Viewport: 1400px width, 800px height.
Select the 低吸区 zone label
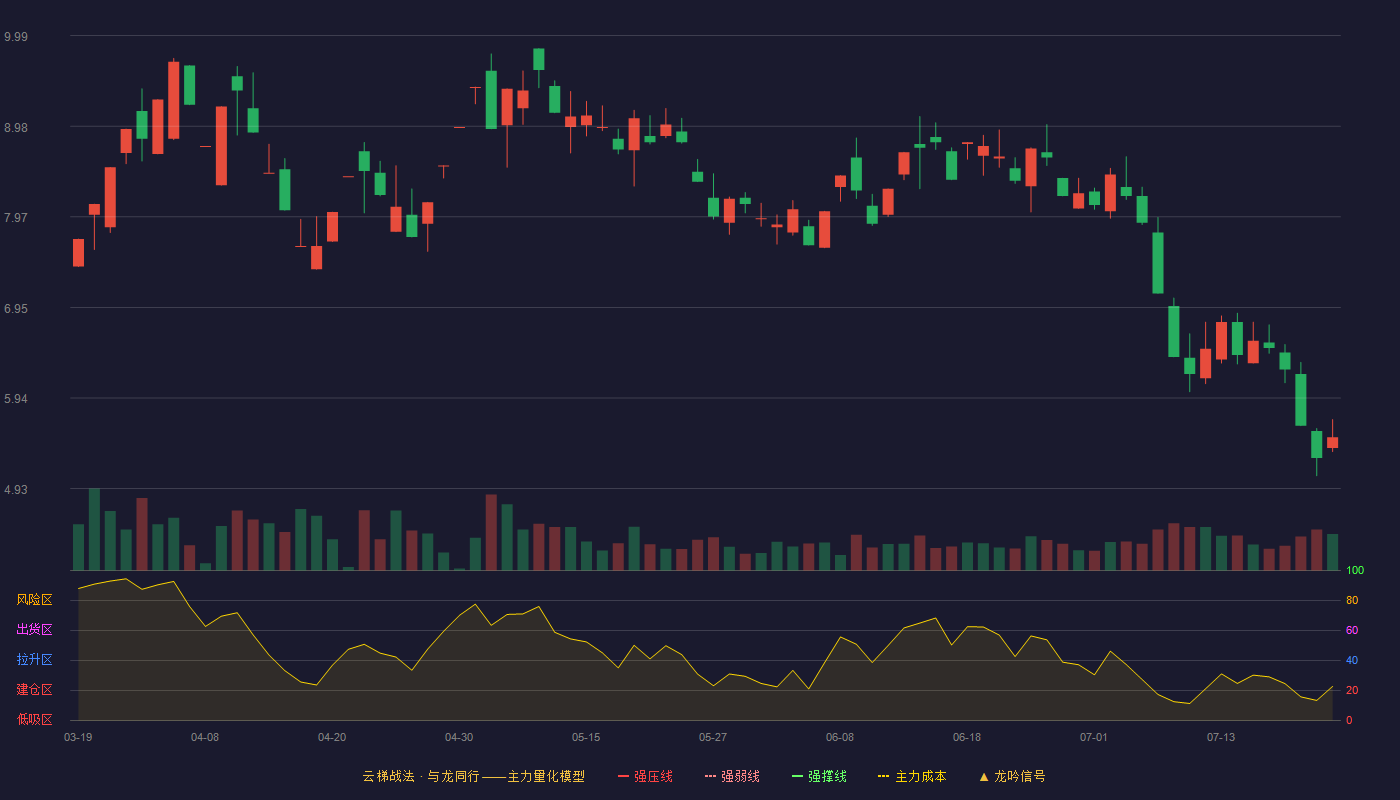click(x=34, y=720)
